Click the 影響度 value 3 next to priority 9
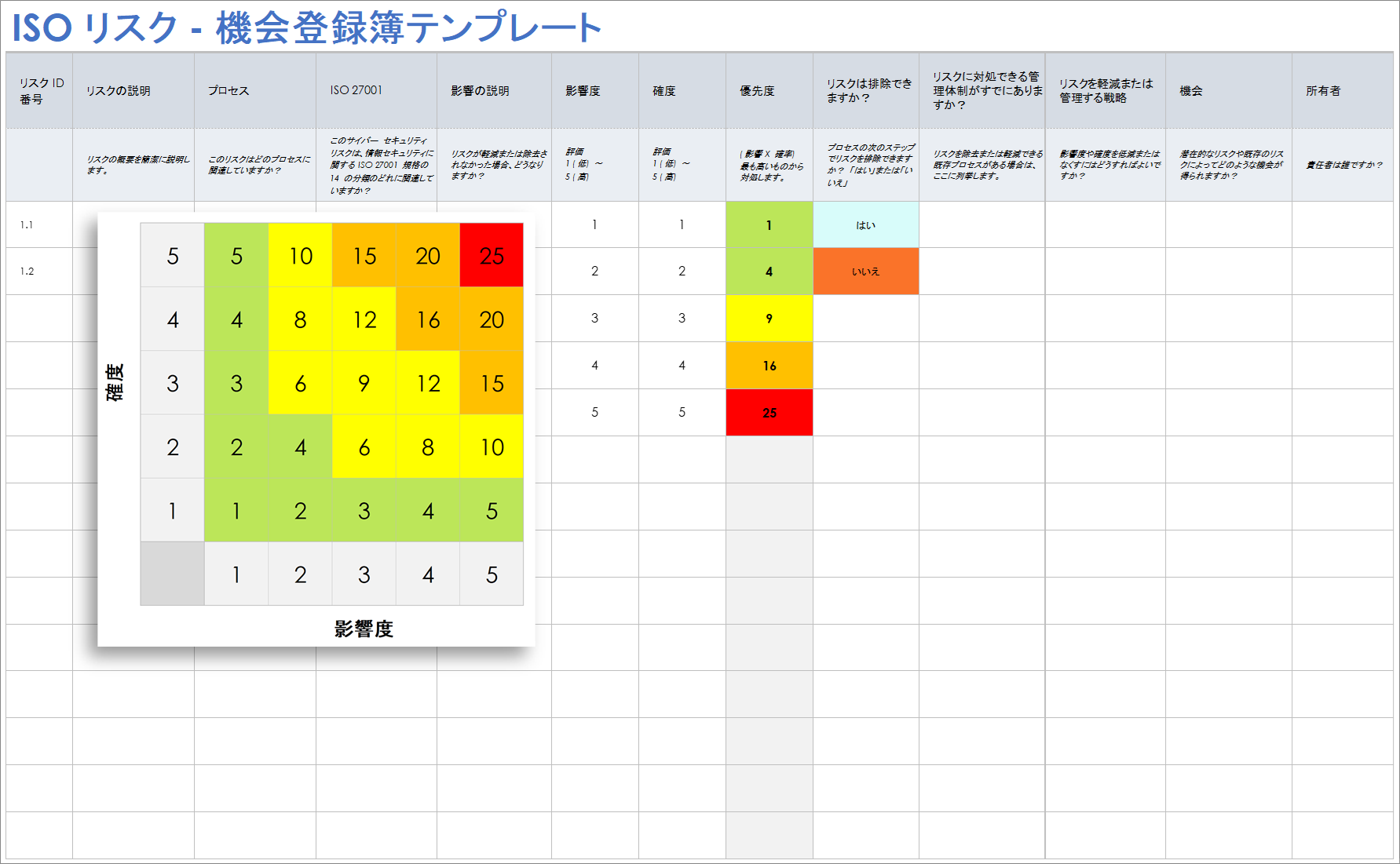 tap(595, 318)
